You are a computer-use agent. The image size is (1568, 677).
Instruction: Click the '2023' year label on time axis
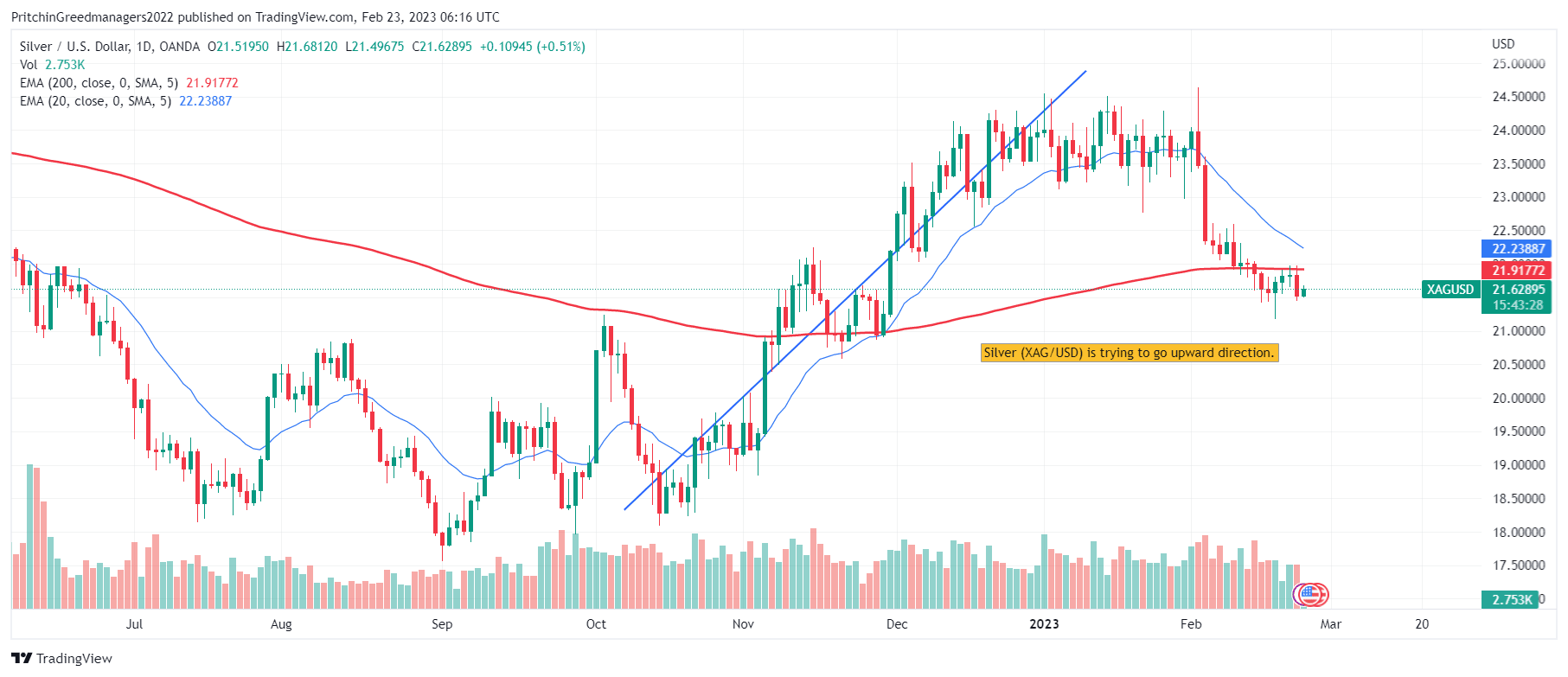pyautogui.click(x=1044, y=624)
